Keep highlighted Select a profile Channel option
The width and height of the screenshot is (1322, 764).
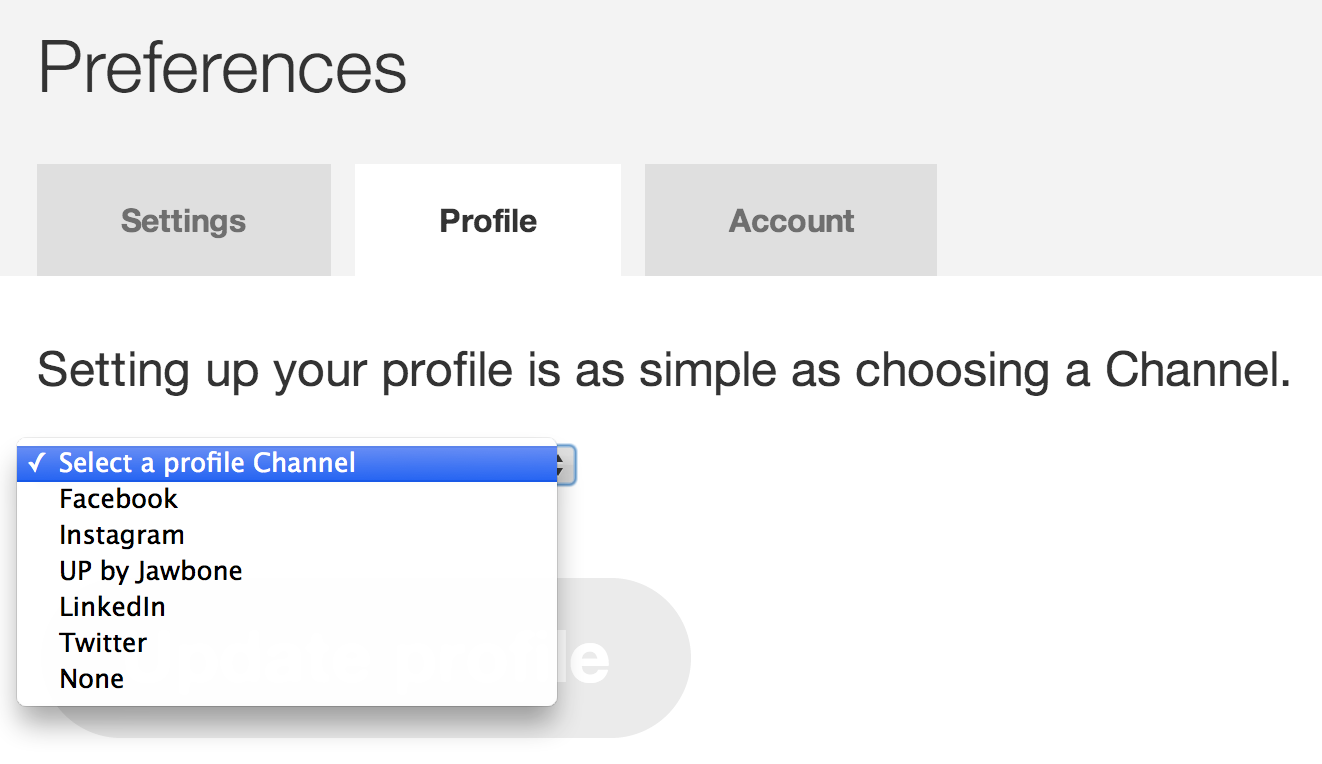[287, 463]
